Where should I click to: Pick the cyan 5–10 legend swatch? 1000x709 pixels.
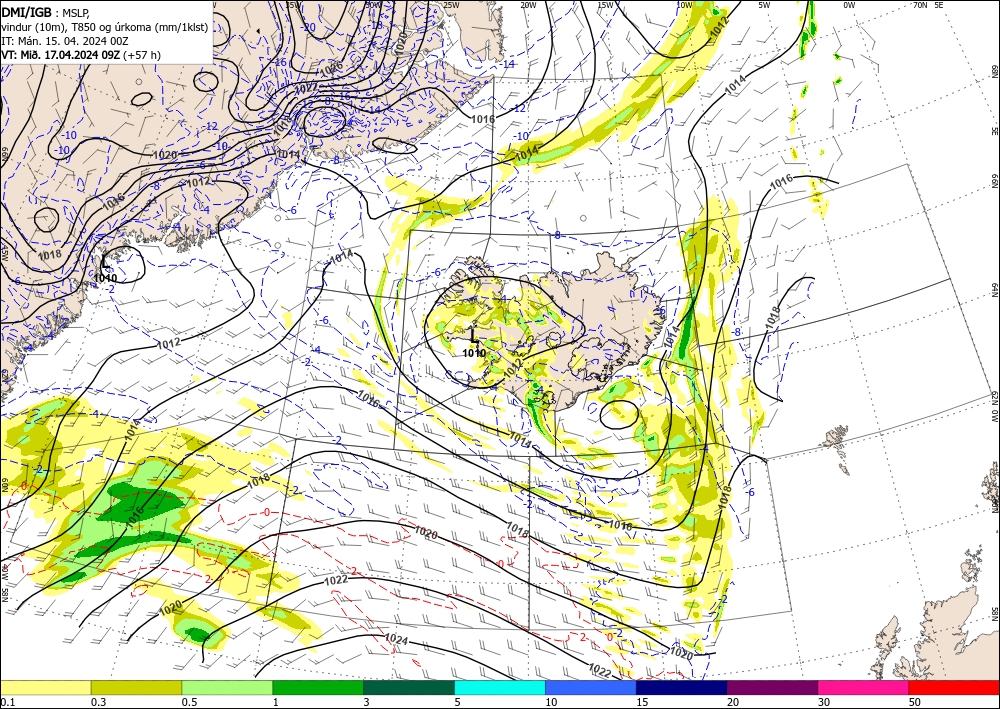coord(500,687)
